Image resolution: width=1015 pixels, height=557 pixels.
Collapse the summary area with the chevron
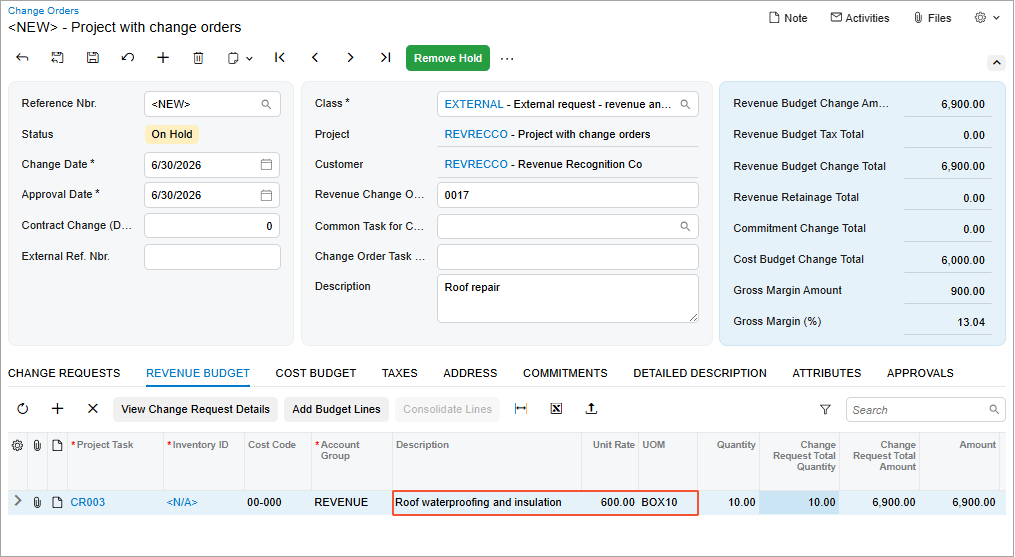pyautogui.click(x=996, y=63)
